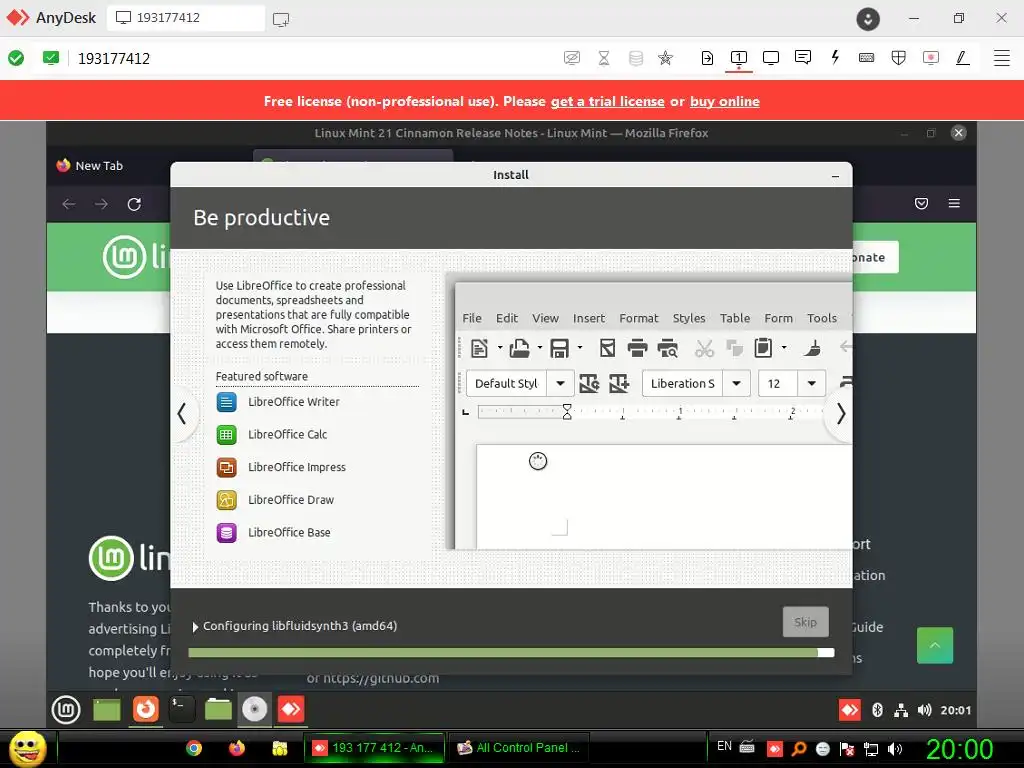
Task: Open the Liberation S font dropdown arrow
Action: pyautogui.click(x=736, y=383)
